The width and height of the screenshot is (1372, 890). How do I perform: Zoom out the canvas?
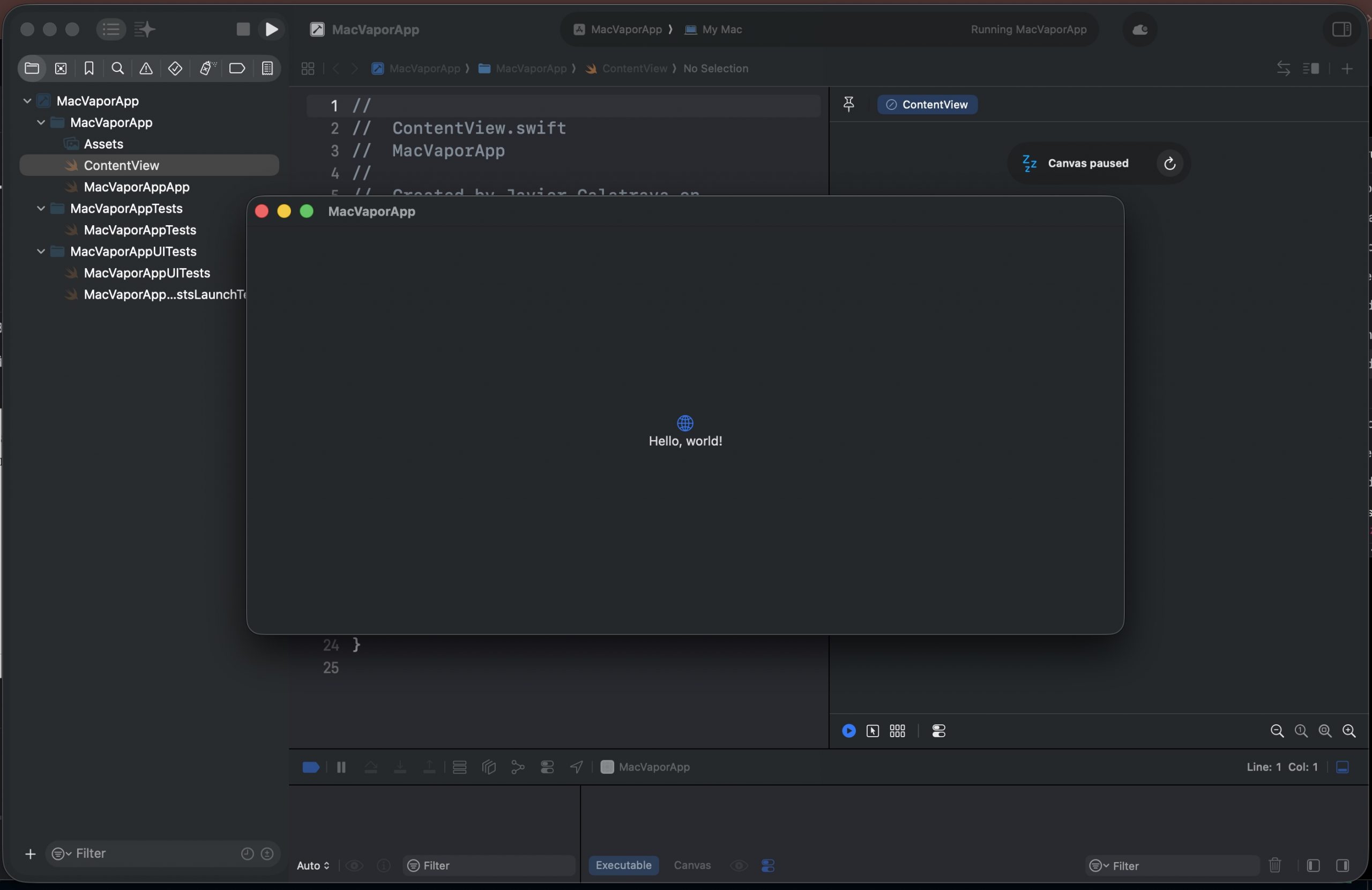tap(1277, 731)
